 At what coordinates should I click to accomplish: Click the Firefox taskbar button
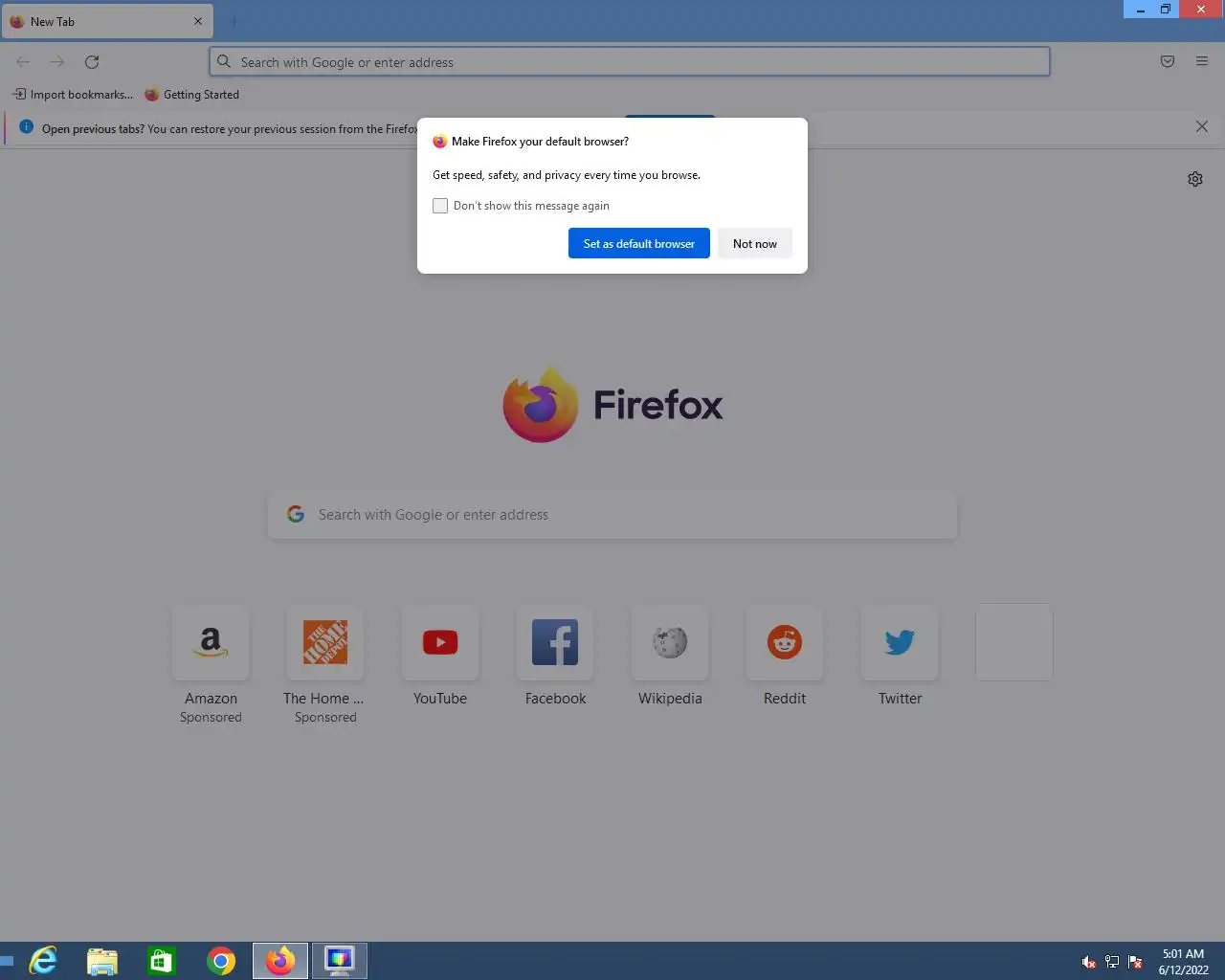(280, 960)
